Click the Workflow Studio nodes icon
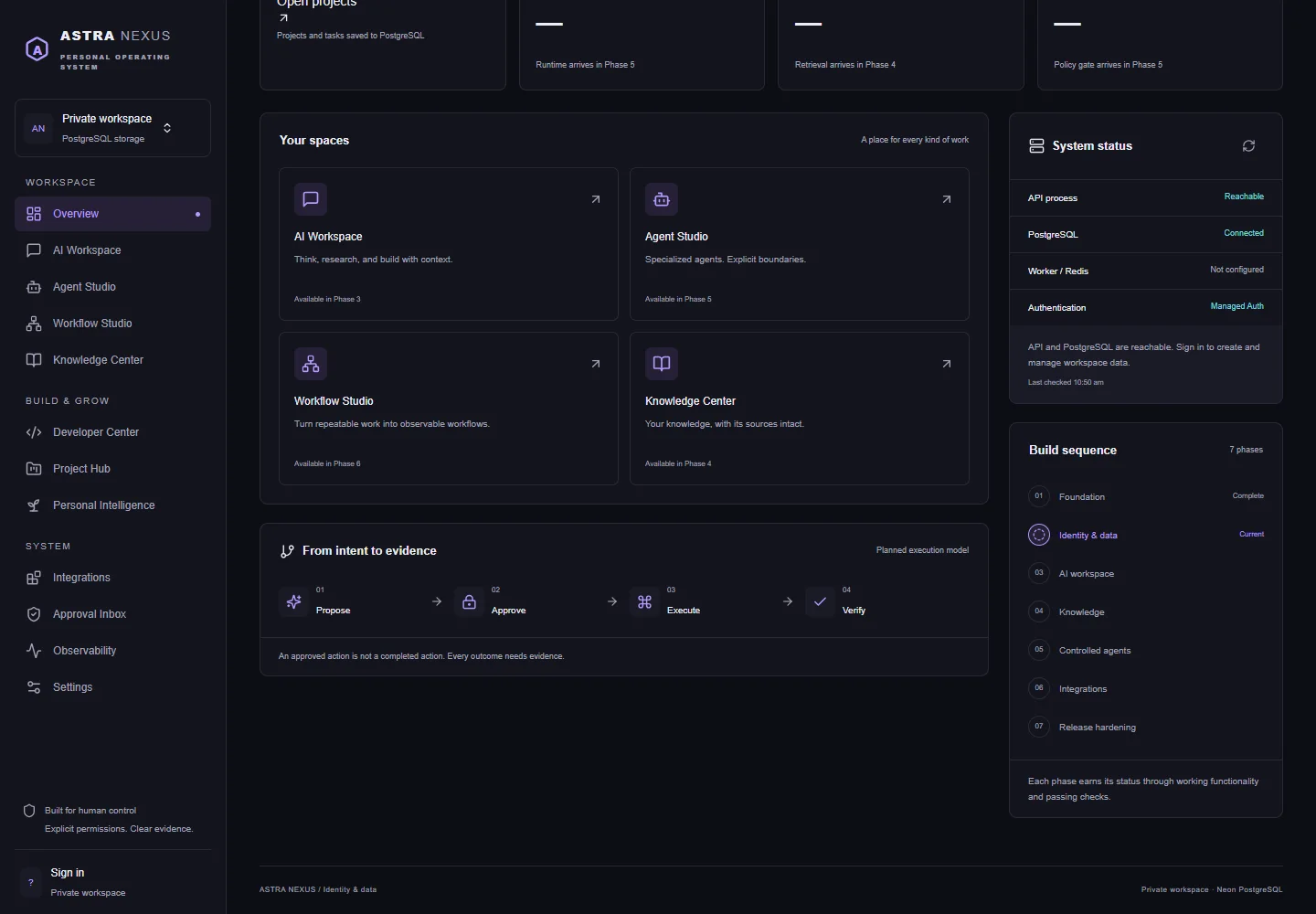The height and width of the screenshot is (914, 1316). tap(311, 364)
